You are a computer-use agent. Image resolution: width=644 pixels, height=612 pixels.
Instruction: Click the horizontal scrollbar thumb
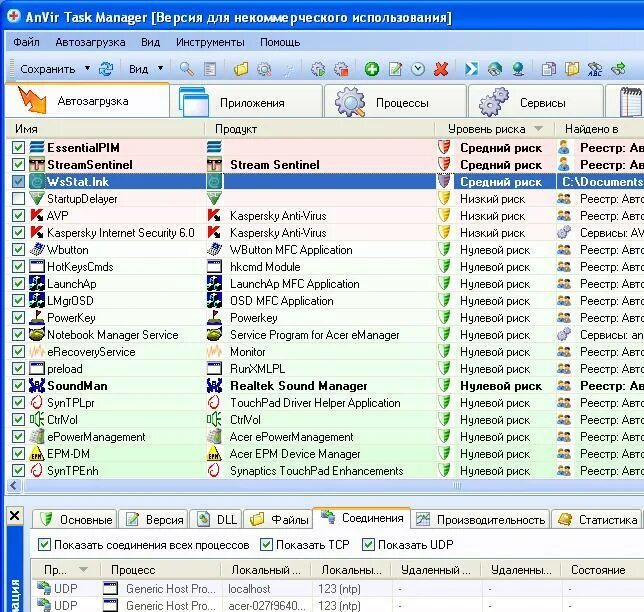(456, 485)
